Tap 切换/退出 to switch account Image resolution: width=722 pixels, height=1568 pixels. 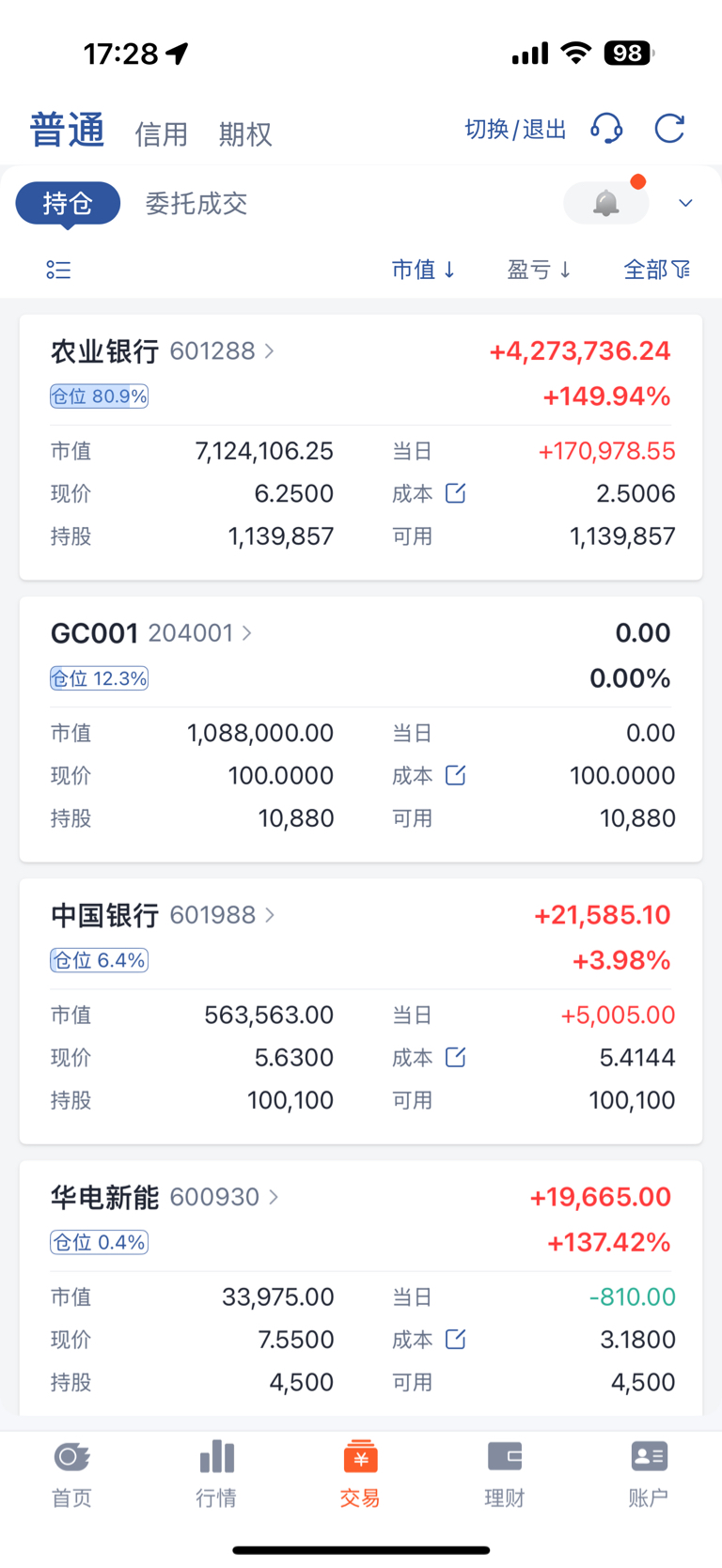click(x=516, y=130)
